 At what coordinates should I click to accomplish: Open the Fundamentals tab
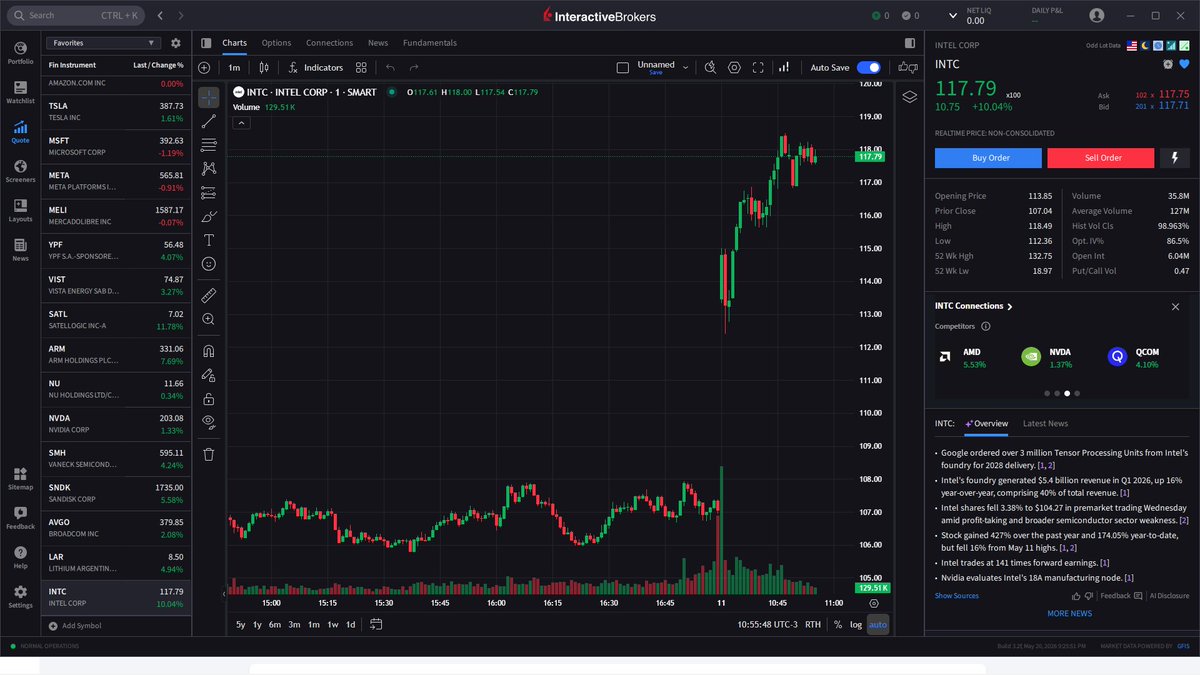[430, 43]
